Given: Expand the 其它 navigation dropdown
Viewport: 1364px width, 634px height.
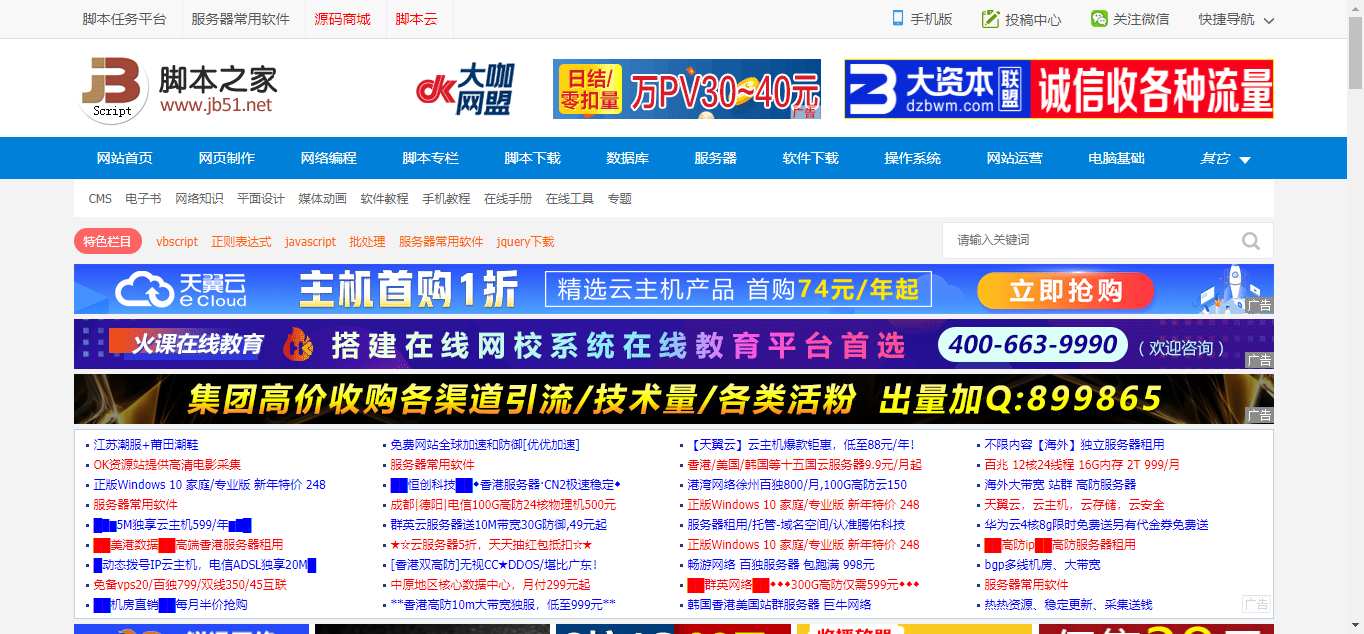Looking at the screenshot, I should [x=1225, y=158].
